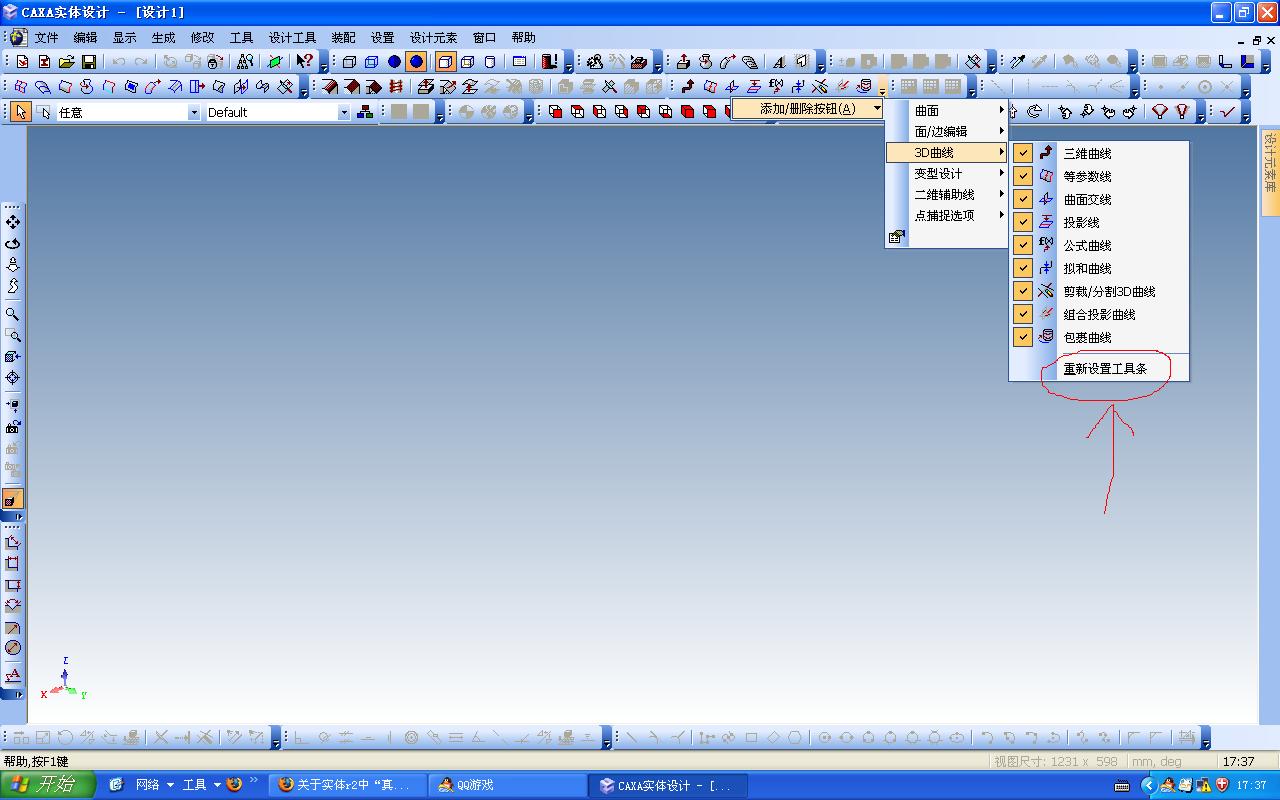Click the customize toolbar icon in the submenu

[896, 237]
